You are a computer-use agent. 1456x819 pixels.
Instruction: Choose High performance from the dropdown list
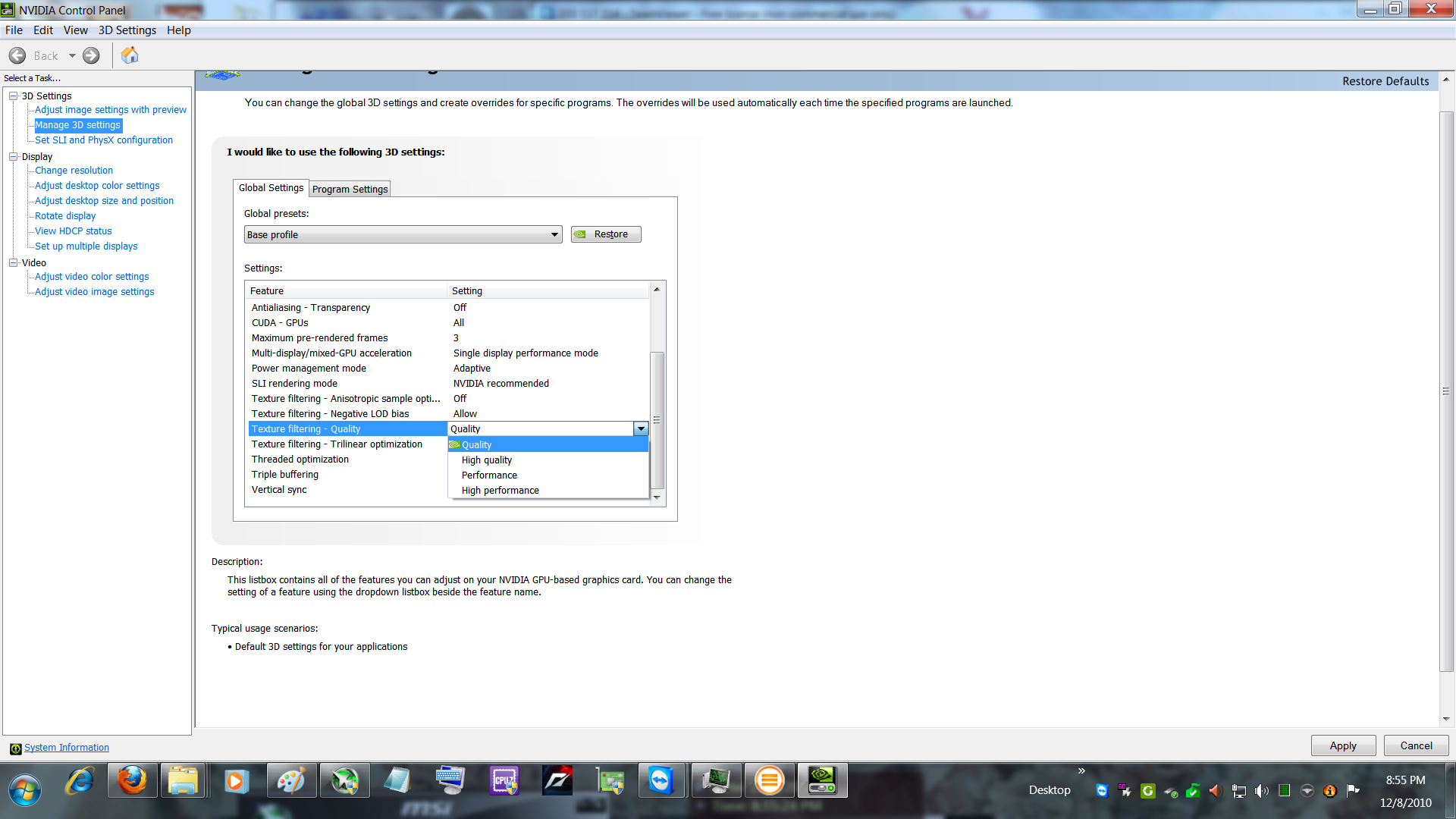[x=548, y=491]
